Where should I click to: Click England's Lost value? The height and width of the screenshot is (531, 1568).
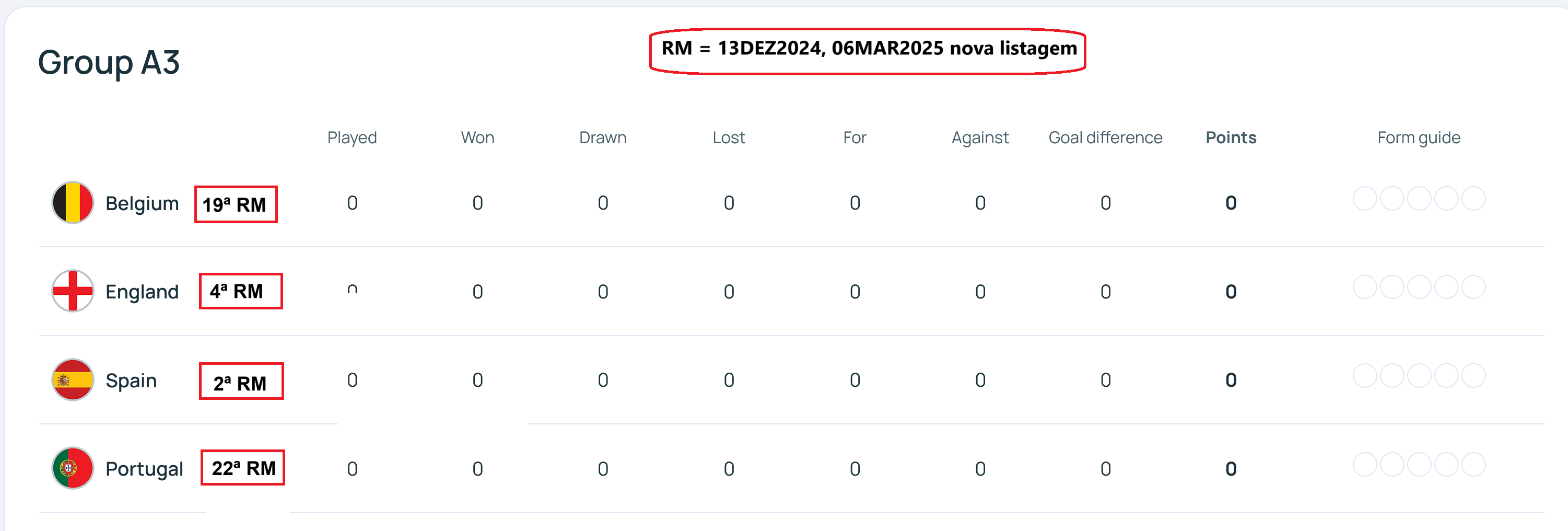(x=729, y=292)
